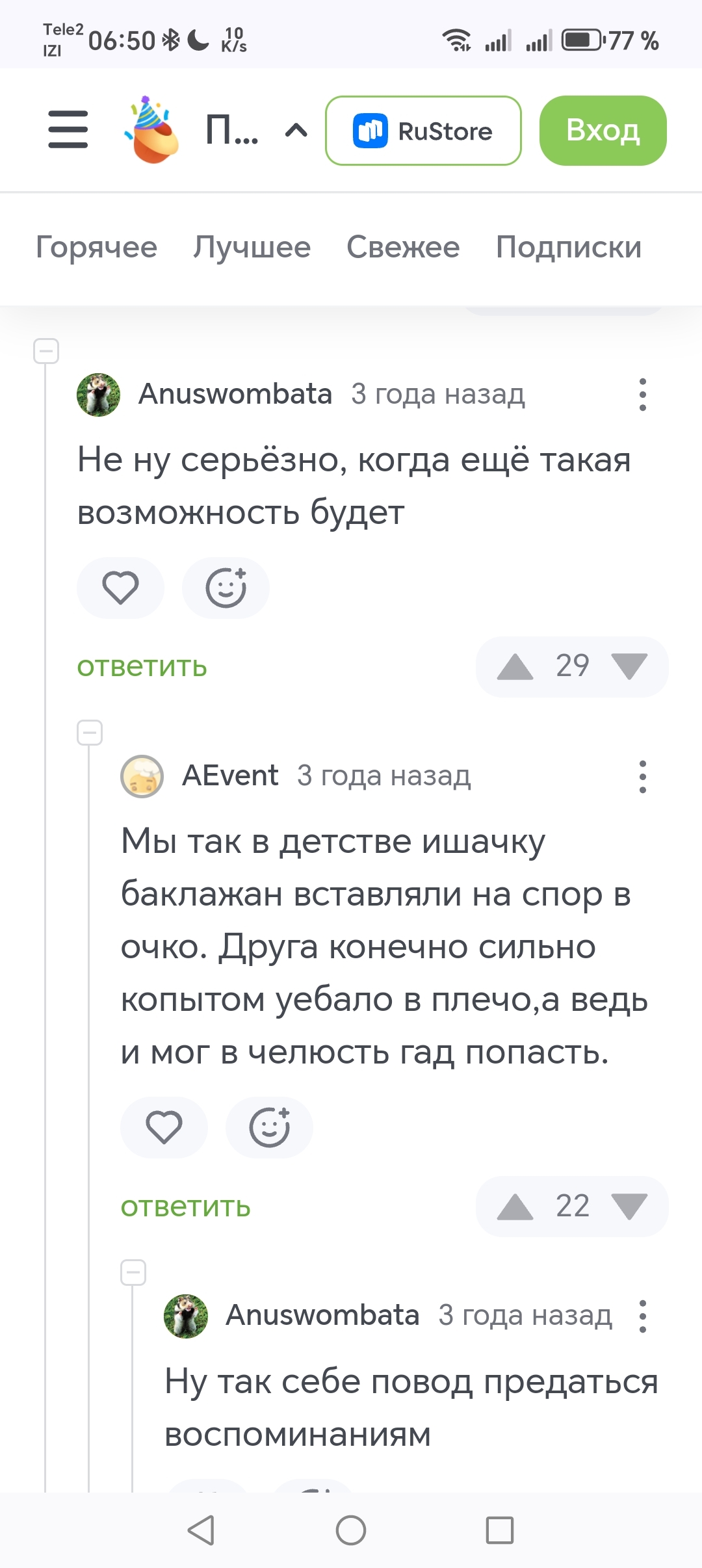
Task: Reply to the AEvent comment via ответить
Action: point(186,1207)
